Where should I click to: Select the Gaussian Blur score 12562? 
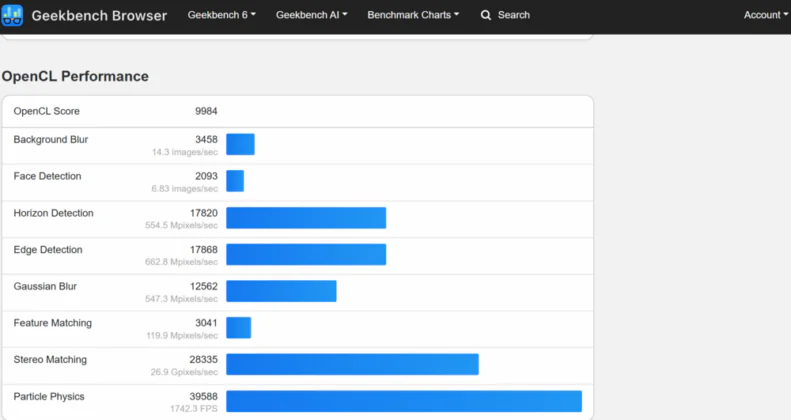coord(204,286)
